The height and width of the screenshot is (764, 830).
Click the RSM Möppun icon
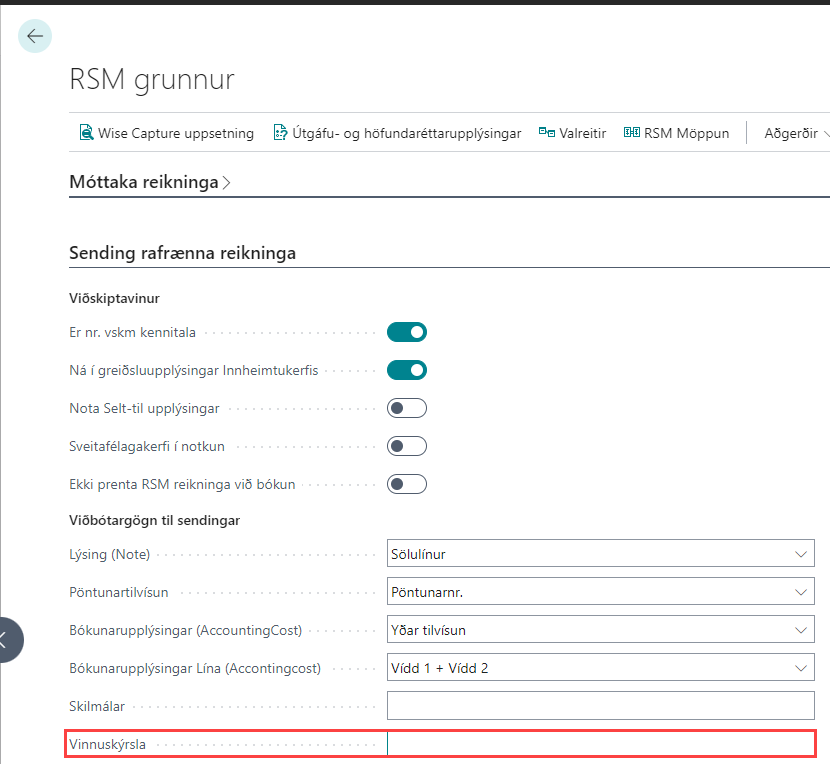pyautogui.click(x=632, y=133)
